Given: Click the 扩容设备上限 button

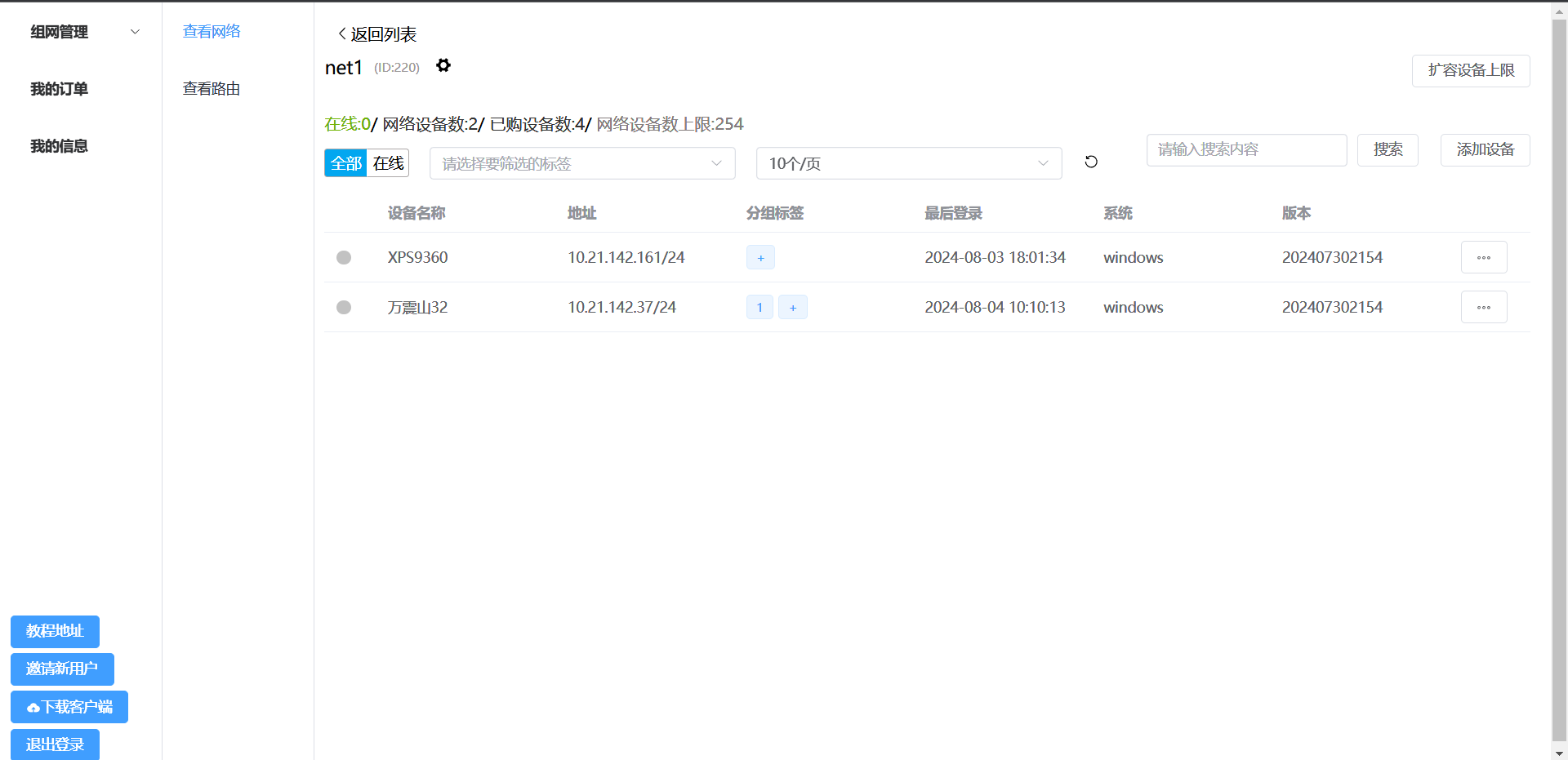Looking at the screenshot, I should point(1471,70).
